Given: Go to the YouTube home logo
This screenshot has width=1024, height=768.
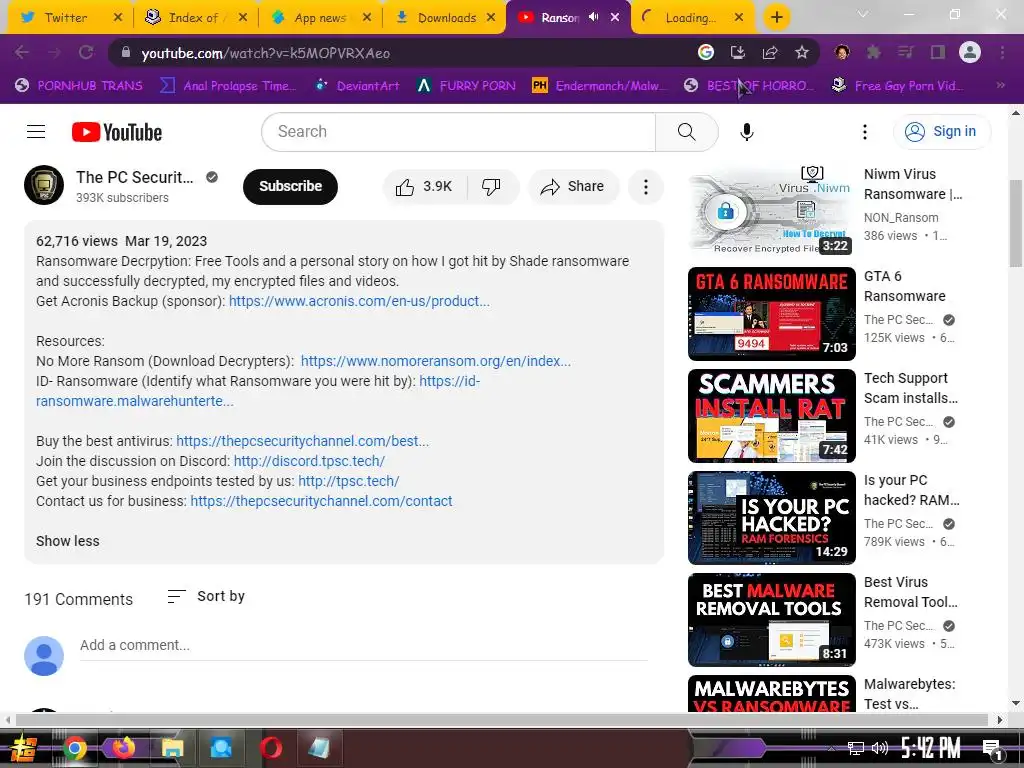Looking at the screenshot, I should pos(117,132).
